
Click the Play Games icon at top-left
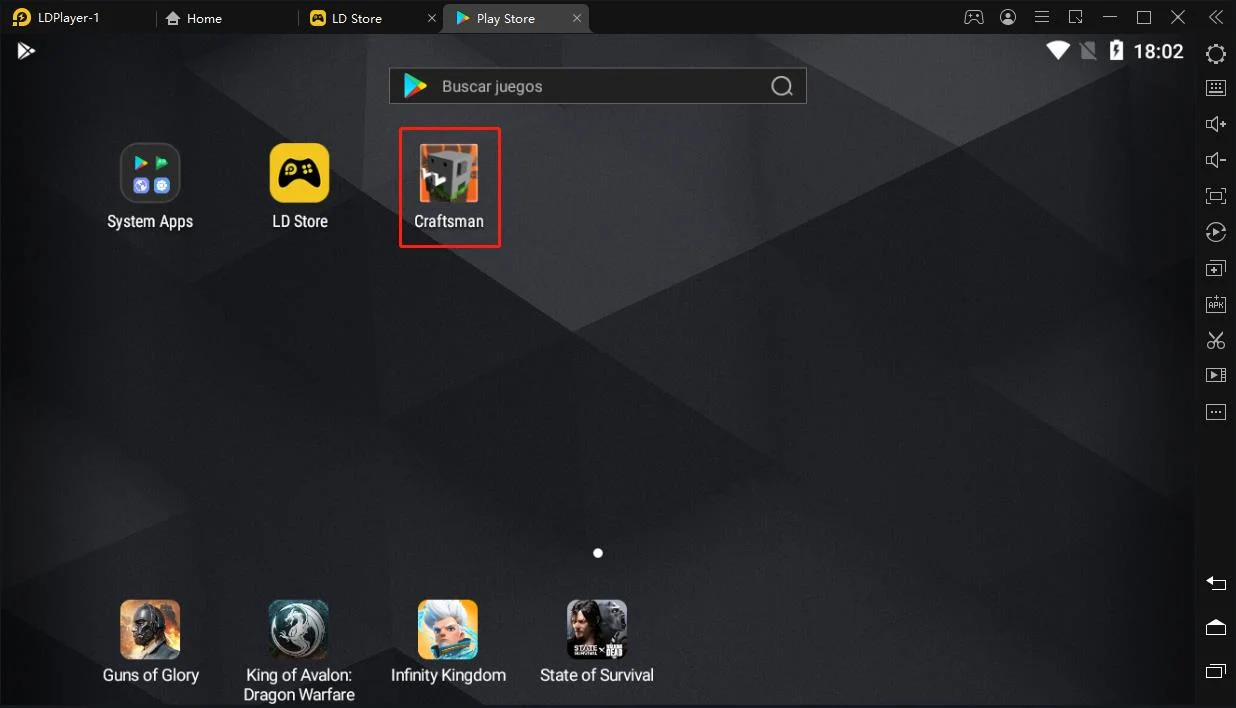tap(26, 50)
